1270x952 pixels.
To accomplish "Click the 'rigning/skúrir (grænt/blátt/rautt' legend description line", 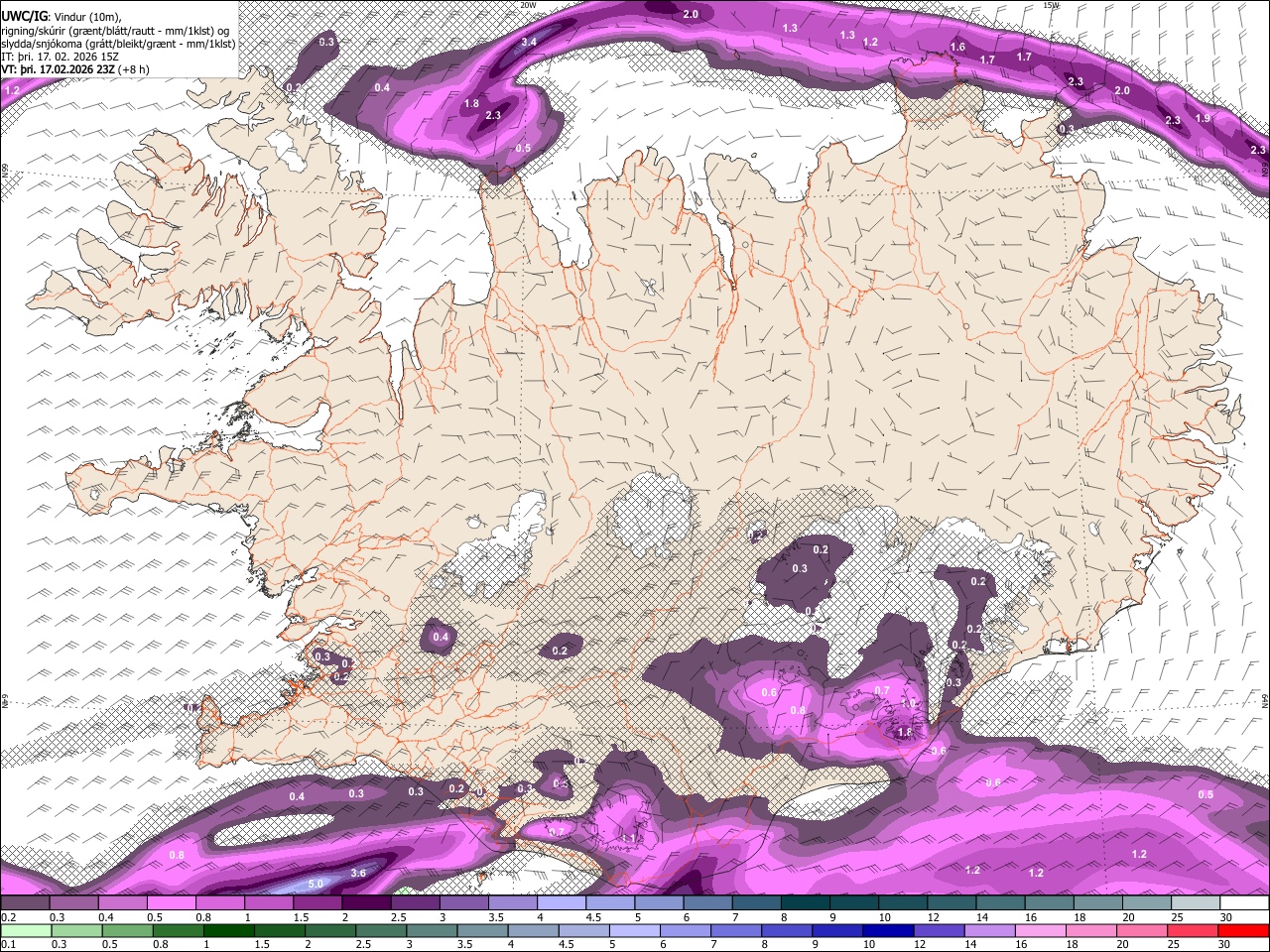I will (115, 30).
